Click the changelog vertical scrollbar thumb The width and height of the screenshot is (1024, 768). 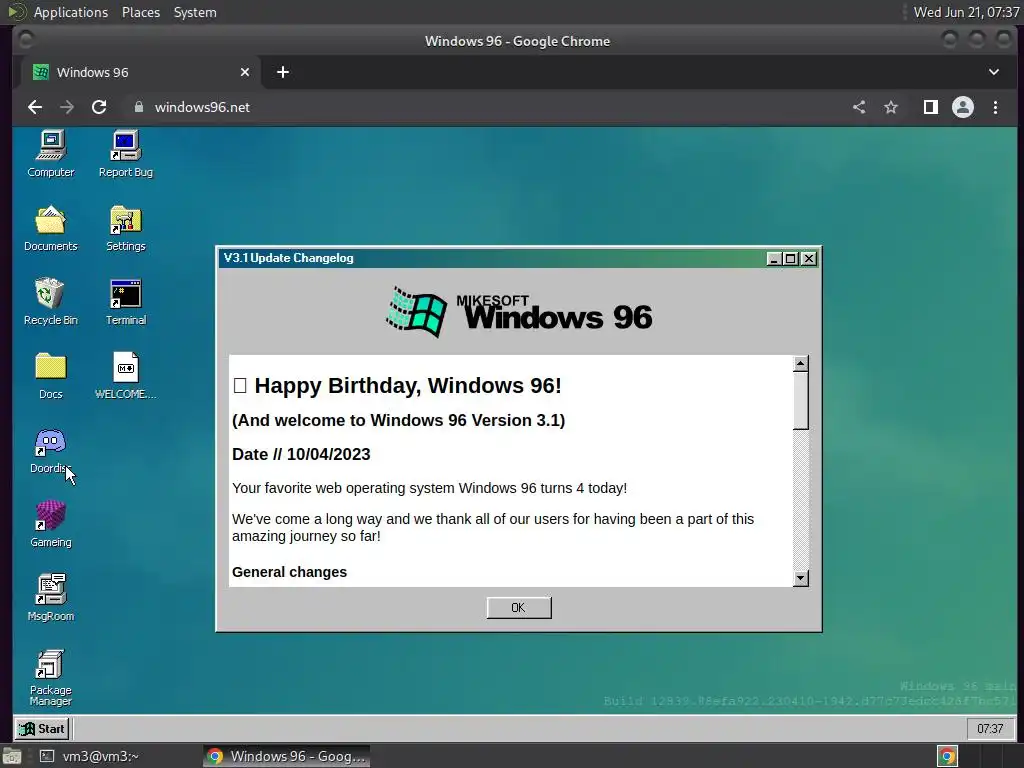801,401
